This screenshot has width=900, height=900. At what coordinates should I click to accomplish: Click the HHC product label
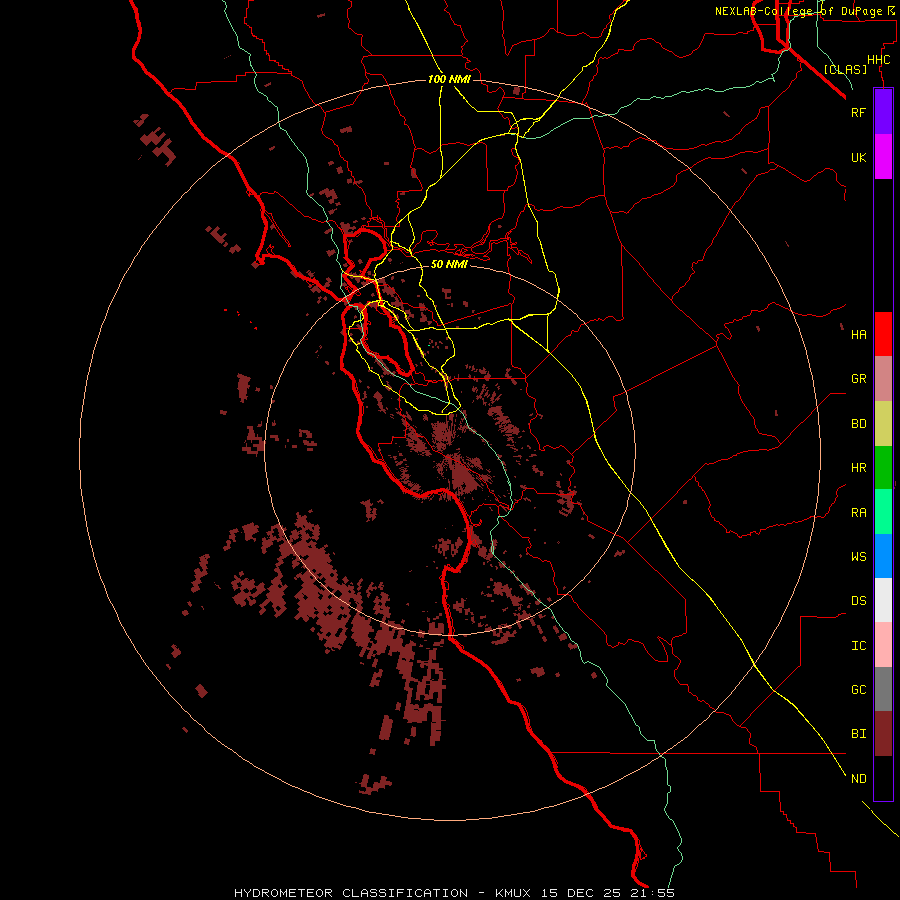879,60
